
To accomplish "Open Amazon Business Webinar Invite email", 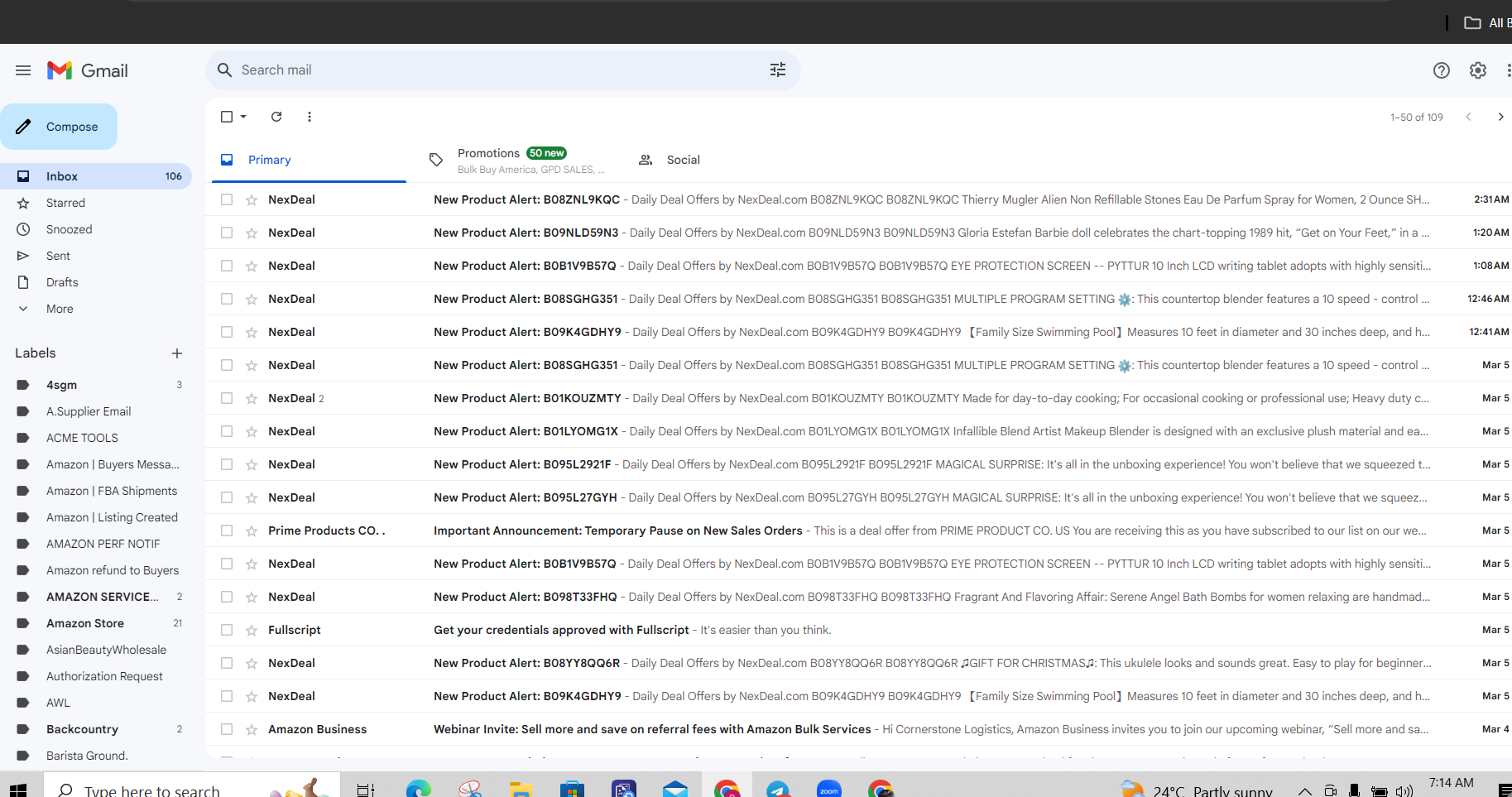I will [858, 729].
